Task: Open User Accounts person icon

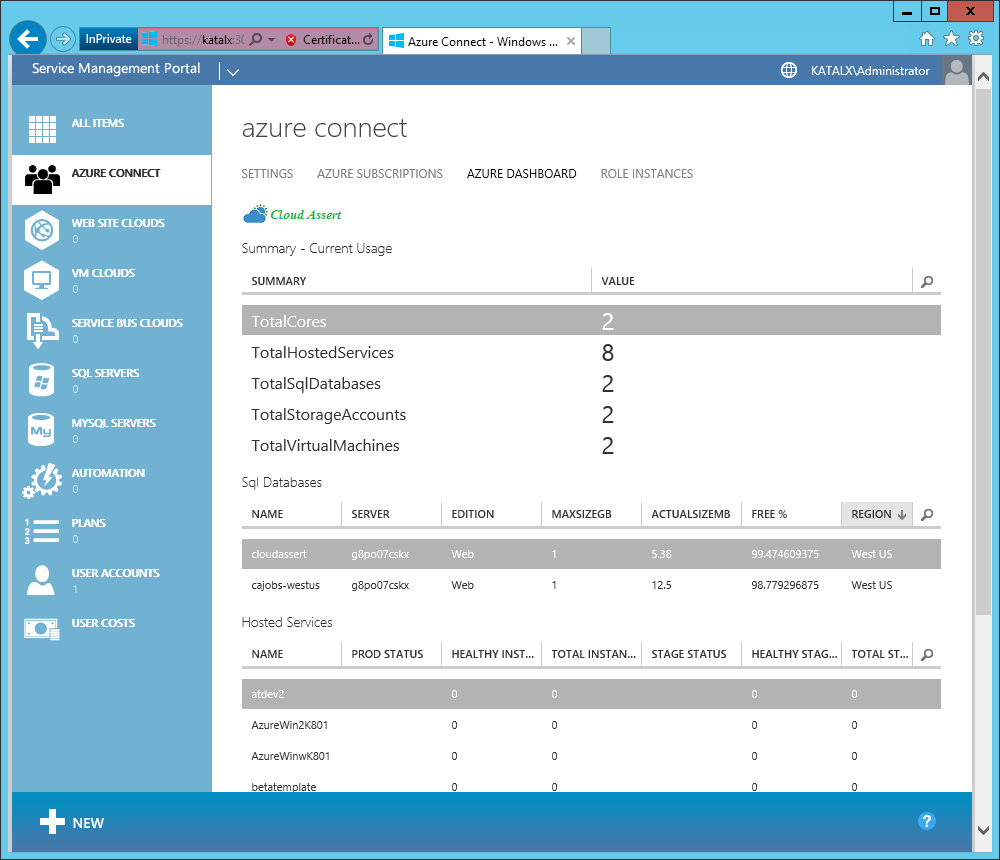Action: (41, 580)
